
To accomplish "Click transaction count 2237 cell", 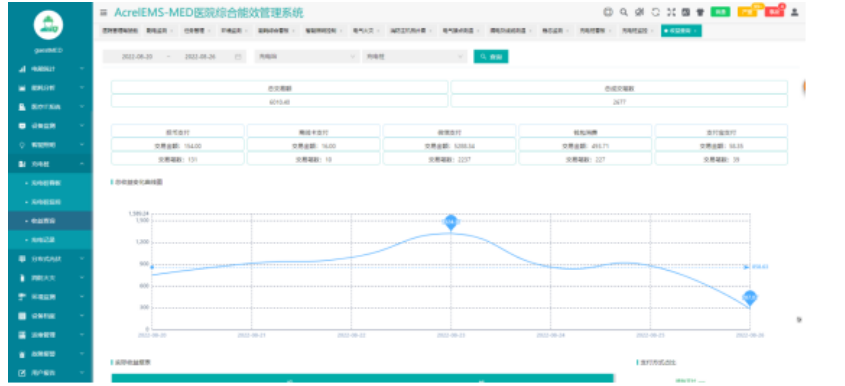I will [x=449, y=159].
